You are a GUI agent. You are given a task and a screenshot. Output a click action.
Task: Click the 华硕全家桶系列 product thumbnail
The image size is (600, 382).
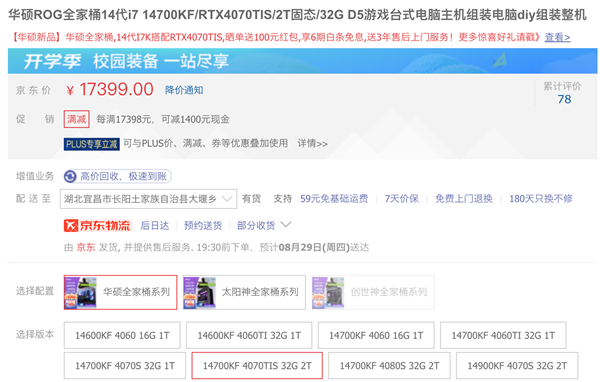81,292
